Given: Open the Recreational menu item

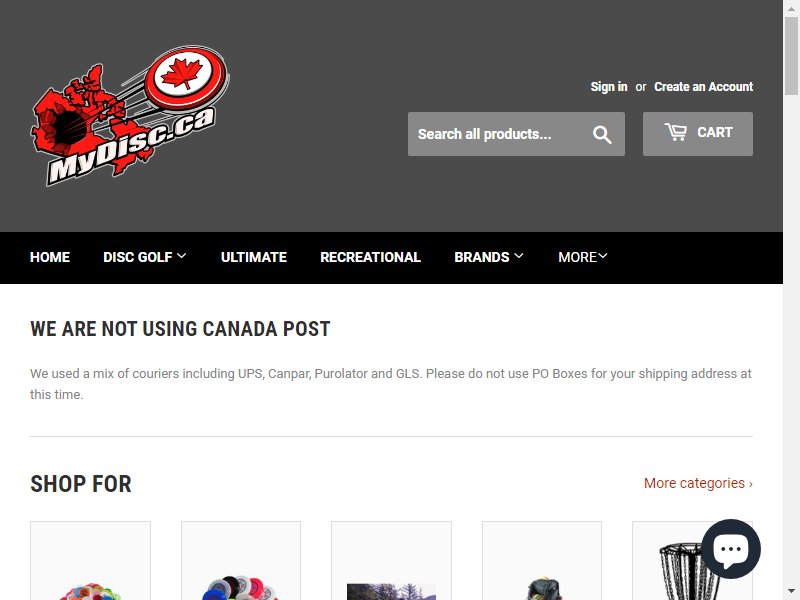Looking at the screenshot, I should point(370,257).
